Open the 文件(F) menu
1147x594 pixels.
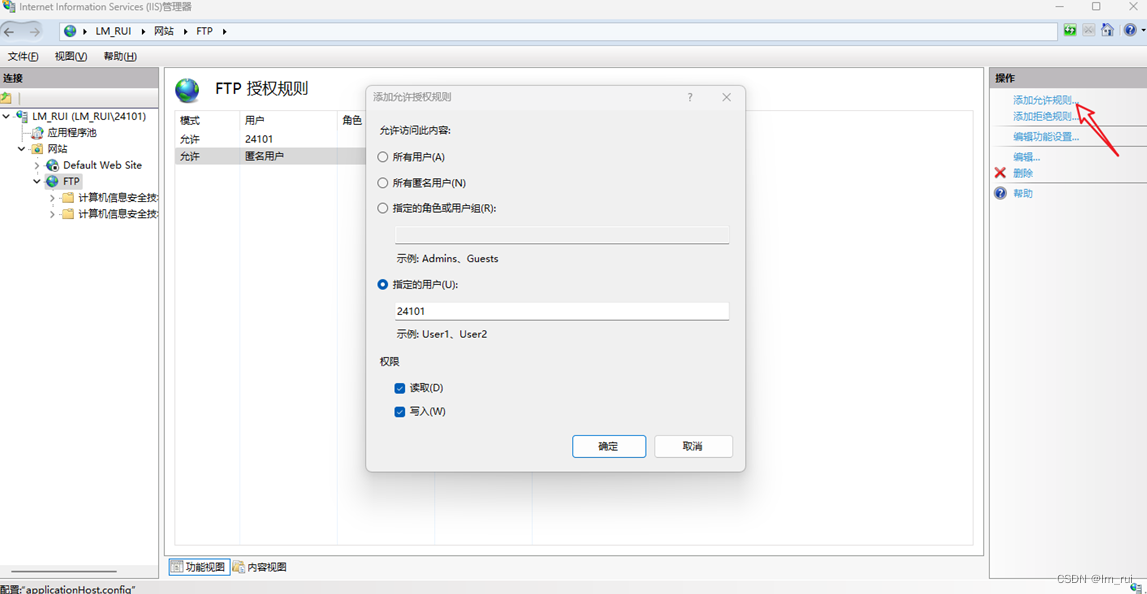pos(23,56)
